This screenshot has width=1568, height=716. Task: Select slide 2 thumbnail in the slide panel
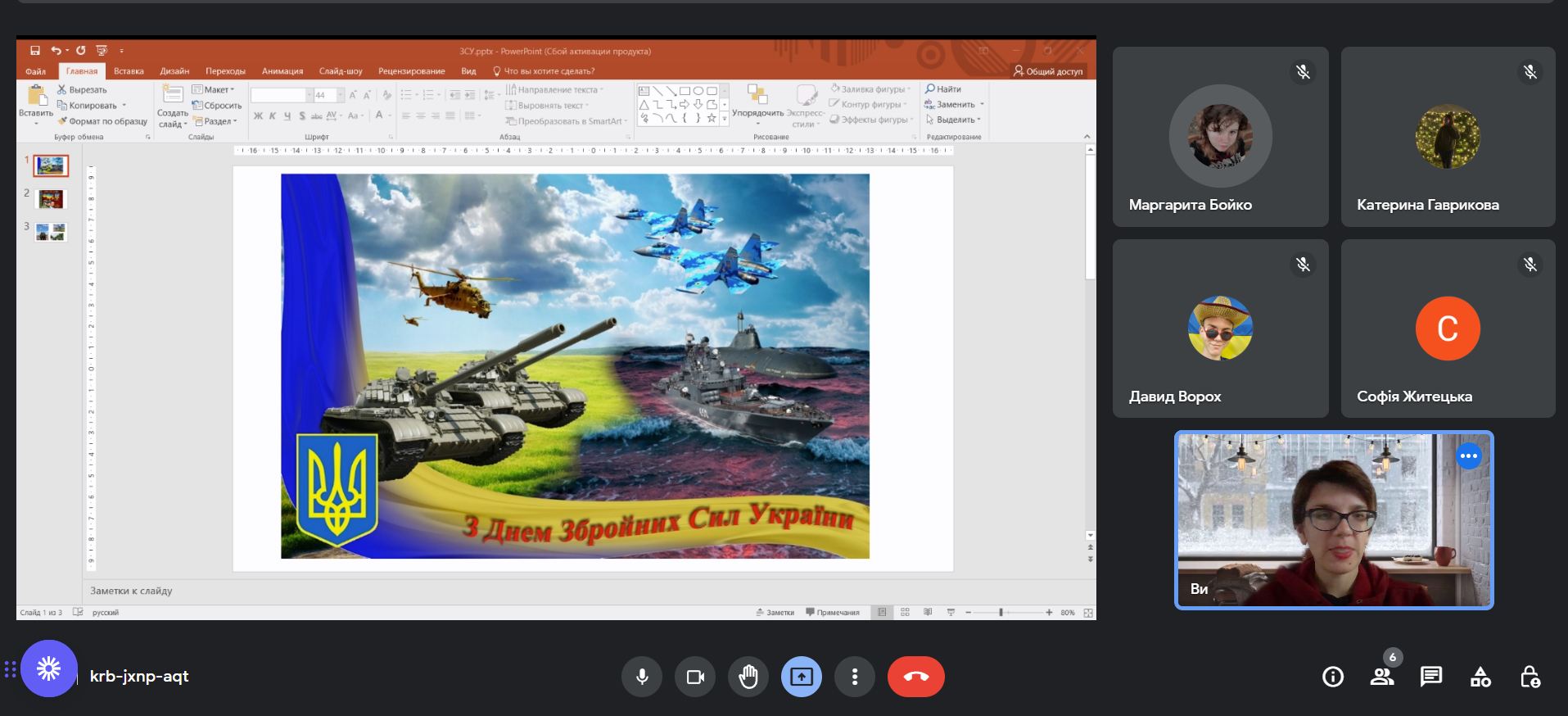click(51, 199)
